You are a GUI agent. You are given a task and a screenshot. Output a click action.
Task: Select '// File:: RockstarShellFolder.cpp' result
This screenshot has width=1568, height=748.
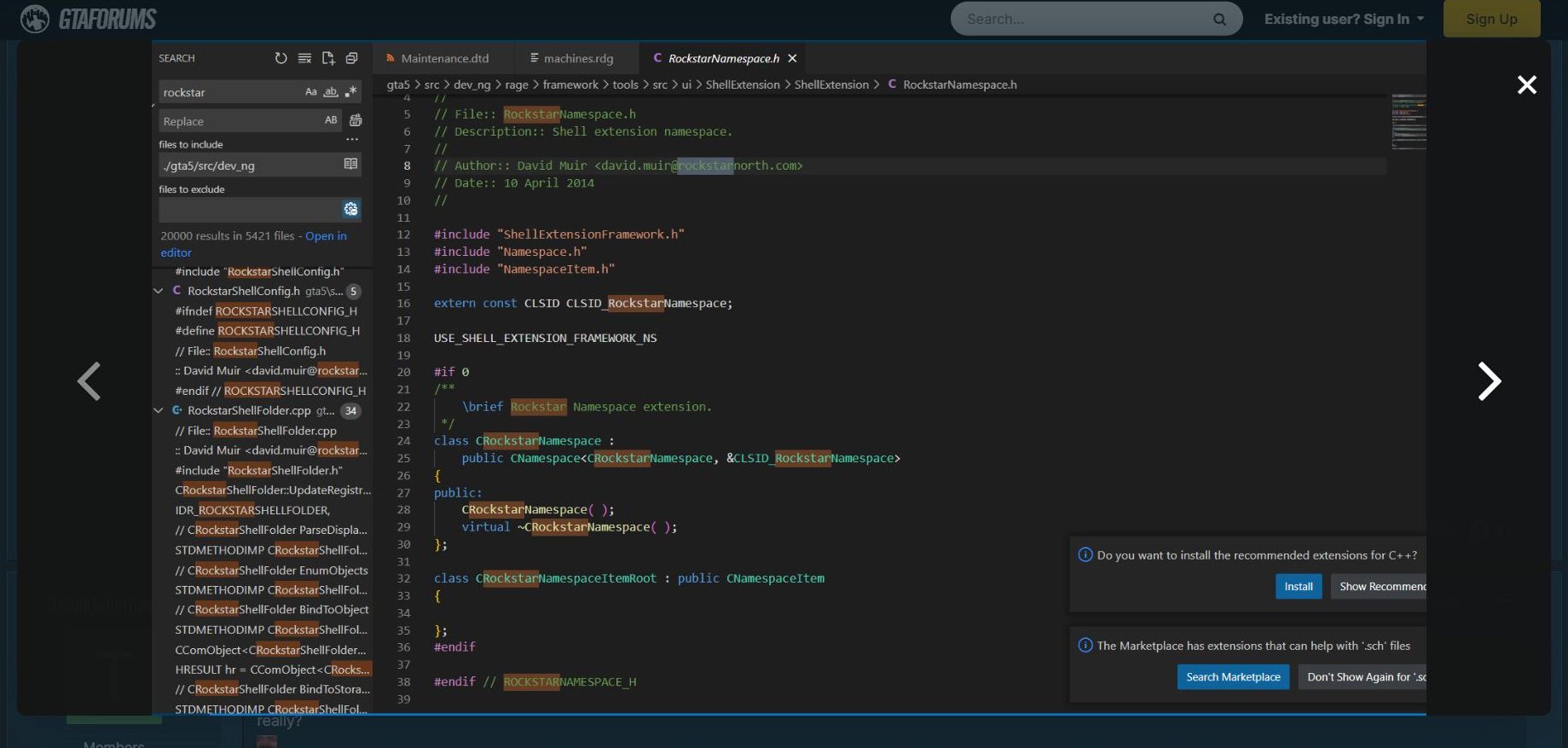click(256, 431)
